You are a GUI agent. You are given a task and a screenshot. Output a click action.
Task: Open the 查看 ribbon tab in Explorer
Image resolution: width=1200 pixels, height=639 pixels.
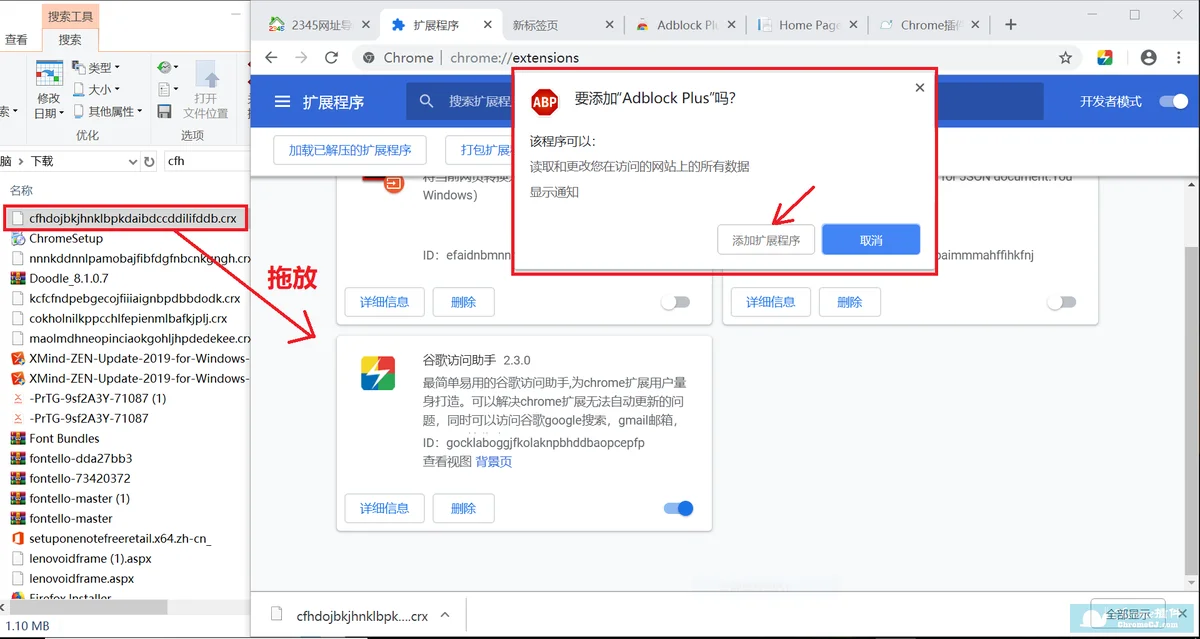click(16, 40)
